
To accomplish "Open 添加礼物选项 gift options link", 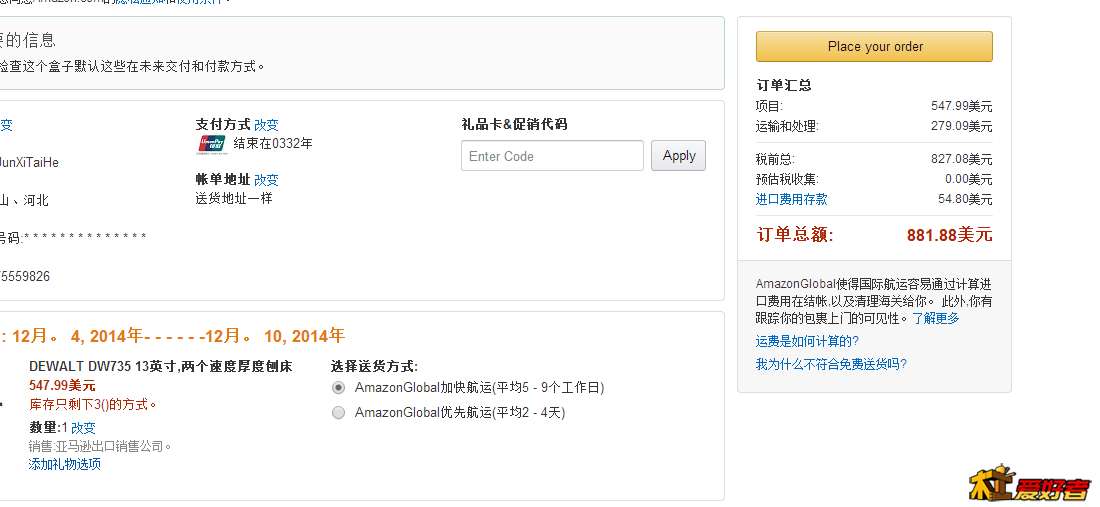I will tap(65, 464).
